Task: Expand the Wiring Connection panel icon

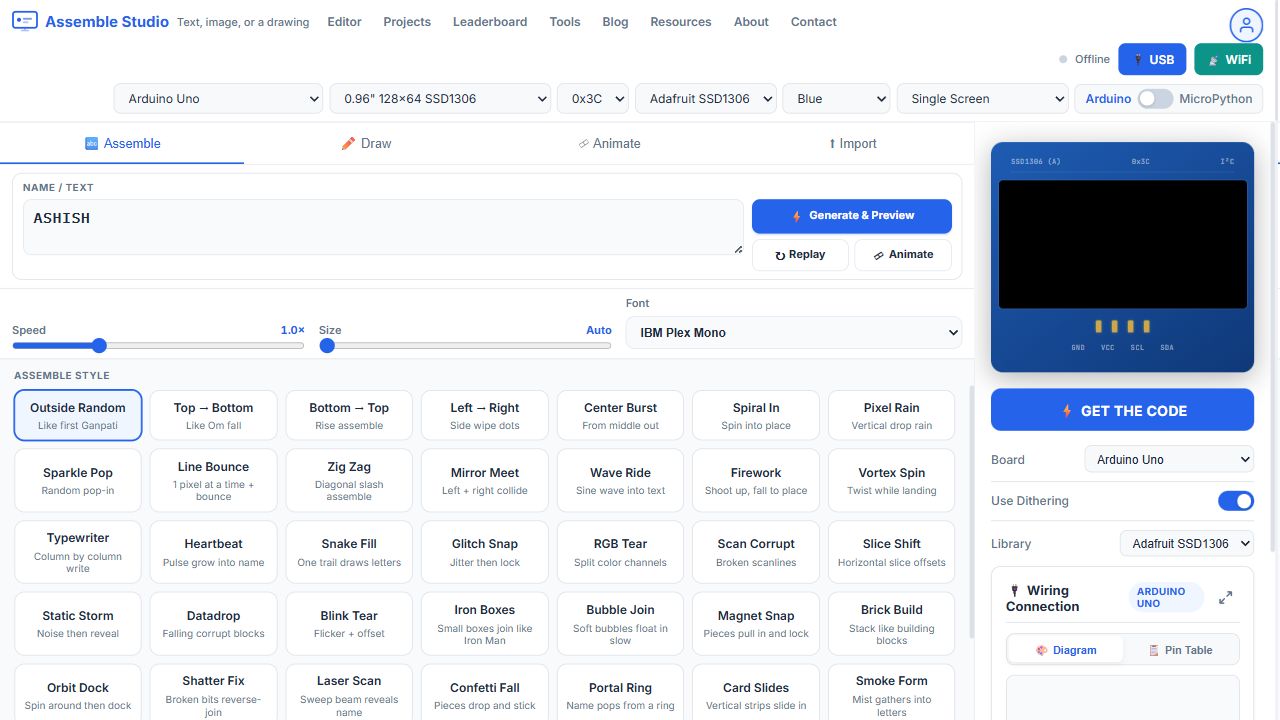Action: tap(1225, 598)
